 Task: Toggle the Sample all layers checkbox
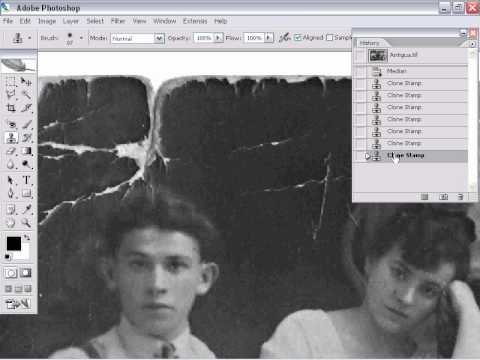(x=330, y=38)
